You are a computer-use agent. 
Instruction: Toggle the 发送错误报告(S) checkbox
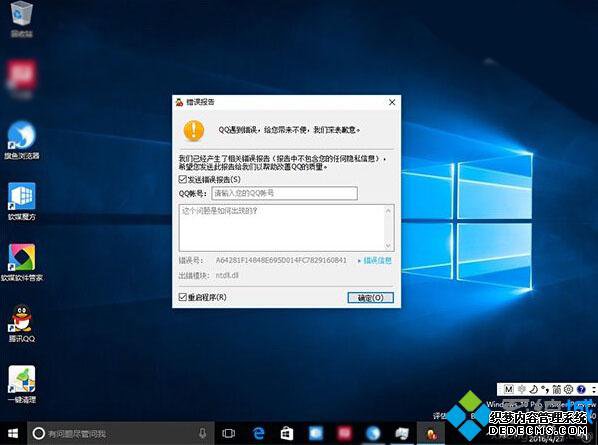point(182,179)
